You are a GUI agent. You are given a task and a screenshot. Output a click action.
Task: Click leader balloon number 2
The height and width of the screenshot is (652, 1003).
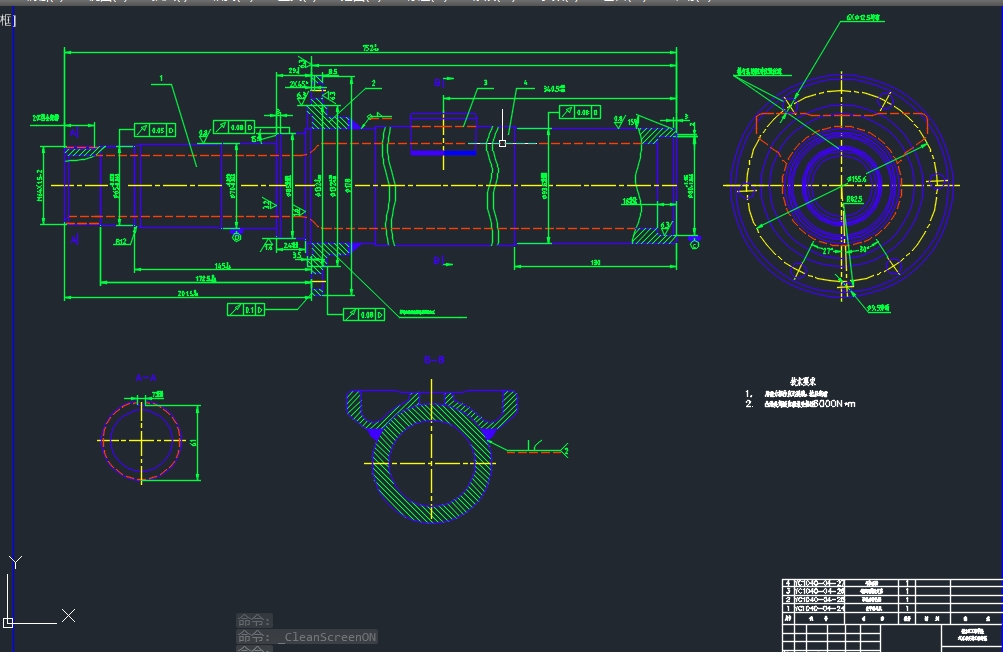(x=374, y=83)
